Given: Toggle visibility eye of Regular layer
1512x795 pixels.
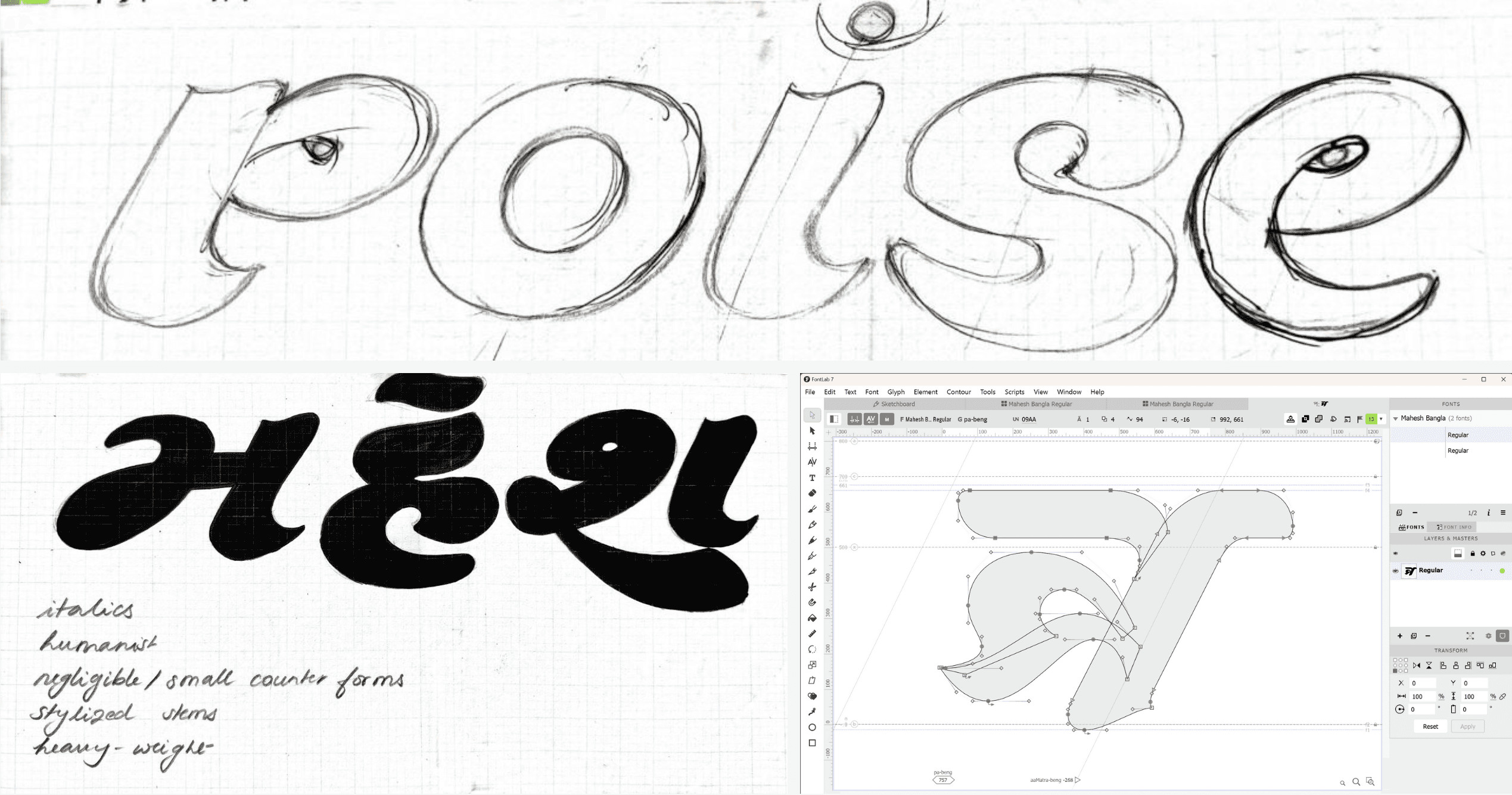Looking at the screenshot, I should click(x=1395, y=571).
